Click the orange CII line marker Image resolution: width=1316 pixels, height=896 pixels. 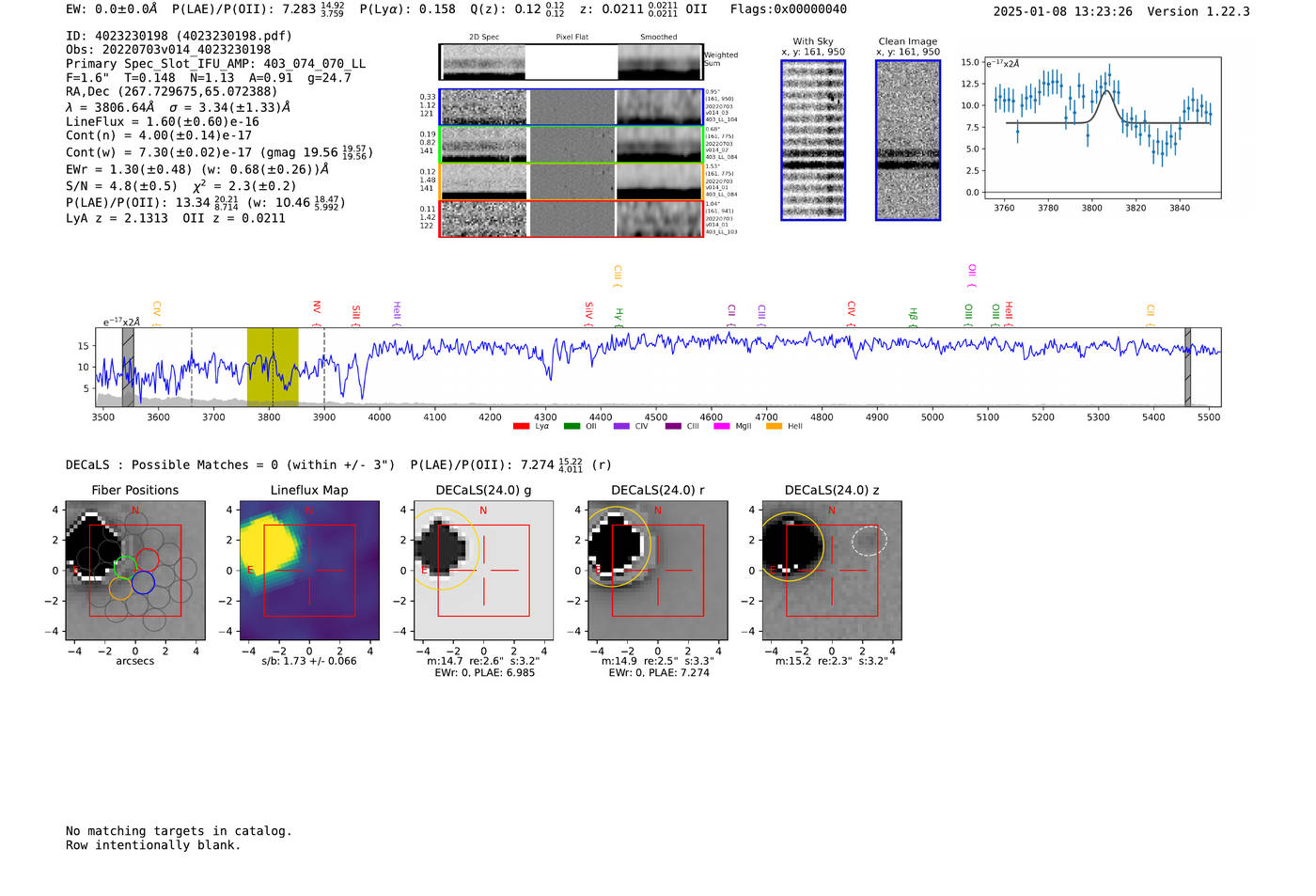pos(1150,316)
